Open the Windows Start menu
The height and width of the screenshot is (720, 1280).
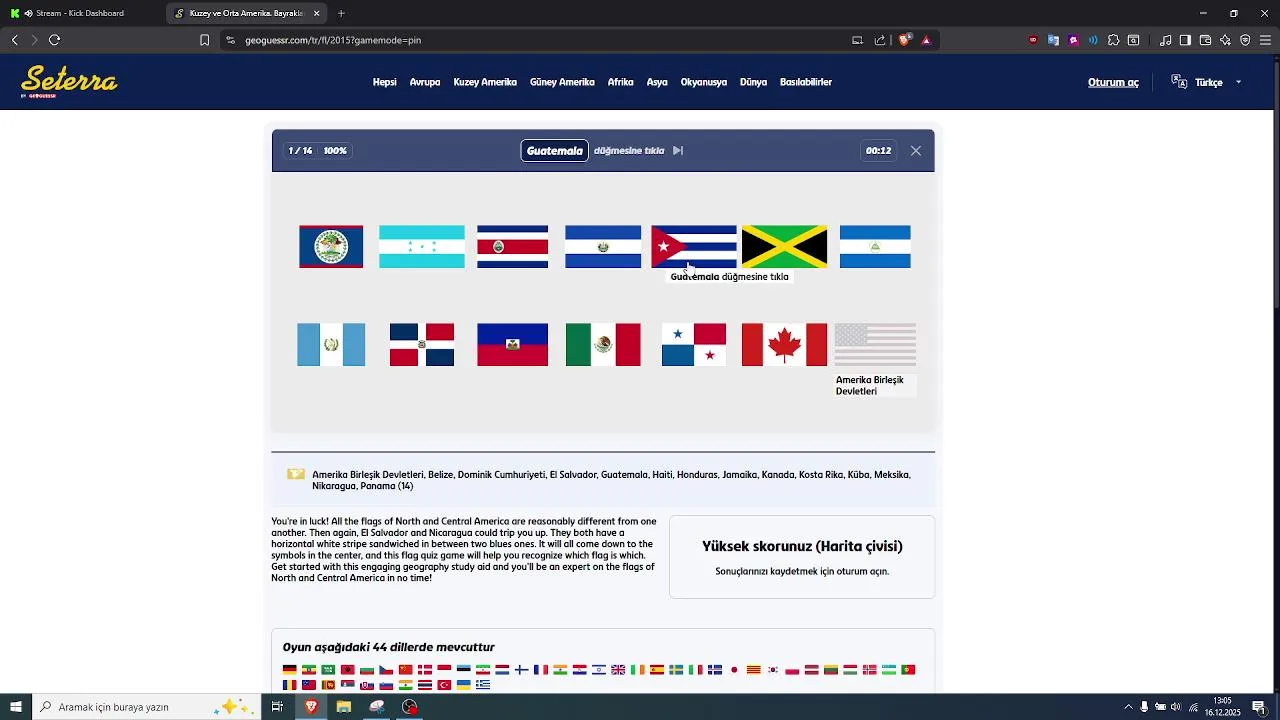(16, 707)
